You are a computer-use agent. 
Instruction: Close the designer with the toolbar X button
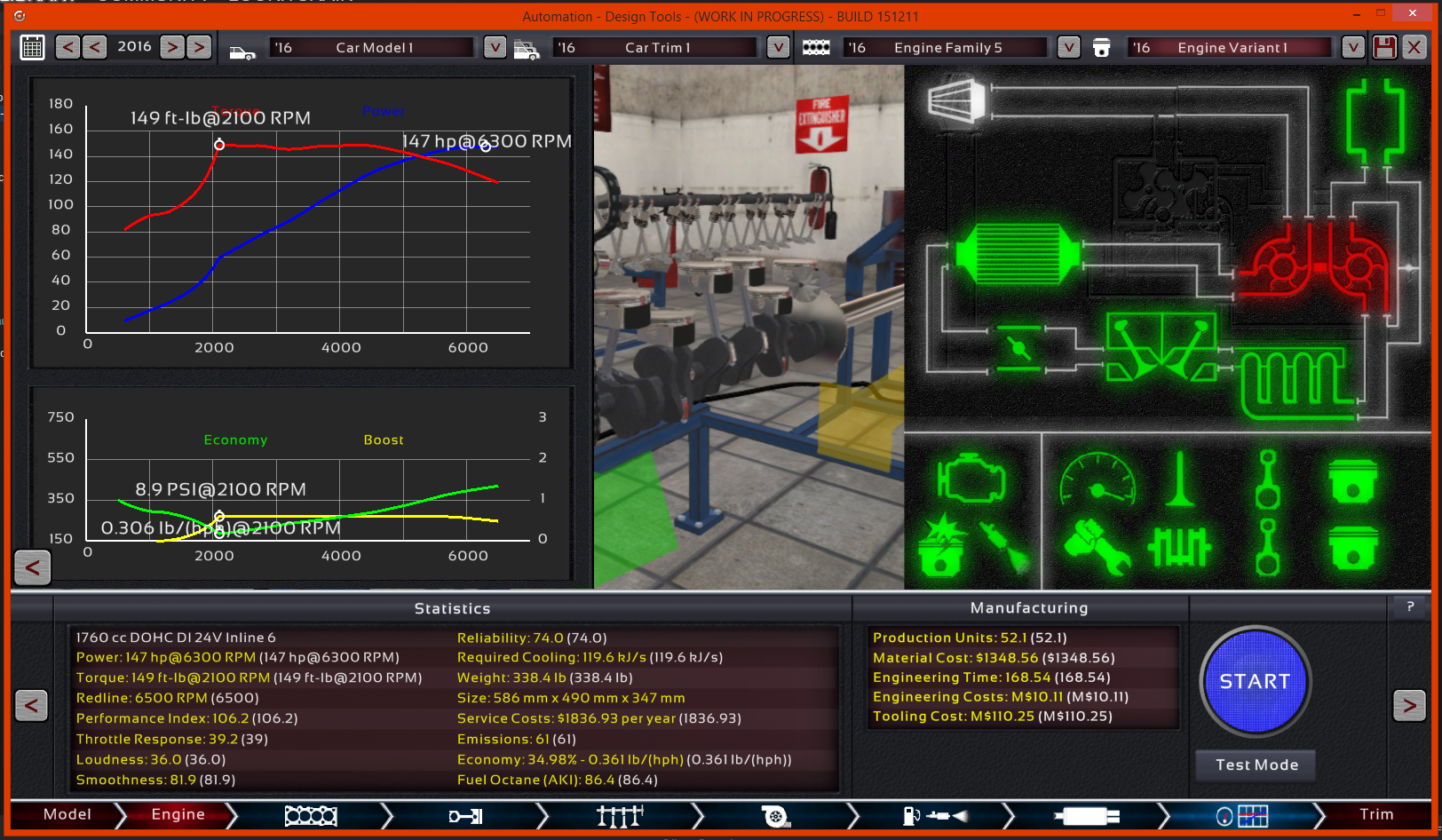click(x=1414, y=47)
